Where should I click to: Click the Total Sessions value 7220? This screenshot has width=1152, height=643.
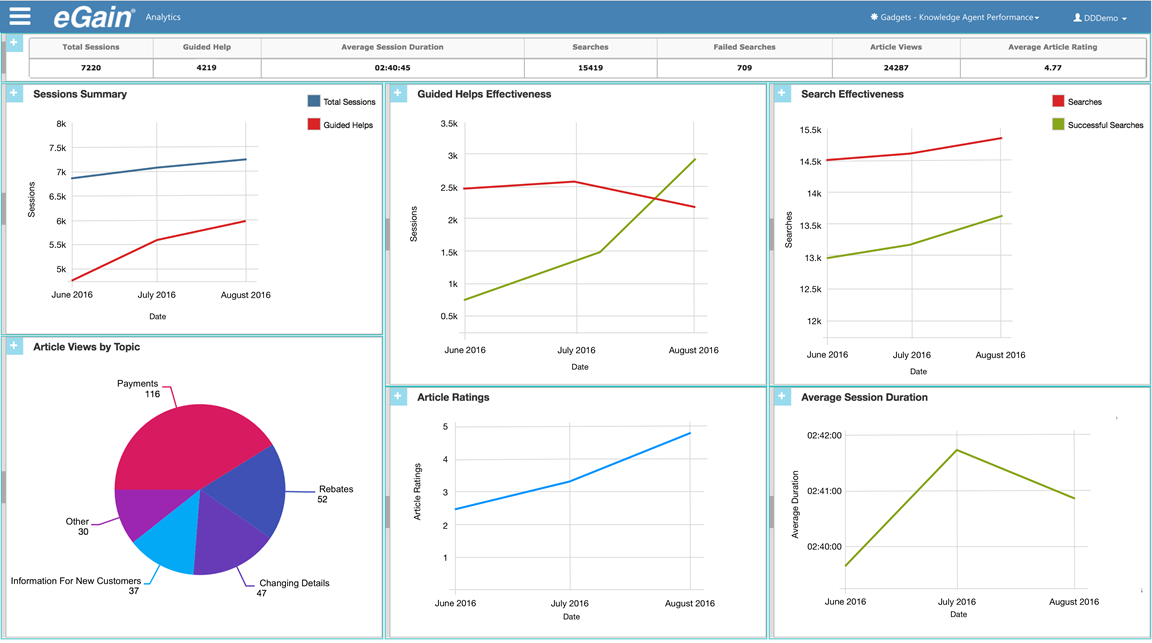[91, 67]
